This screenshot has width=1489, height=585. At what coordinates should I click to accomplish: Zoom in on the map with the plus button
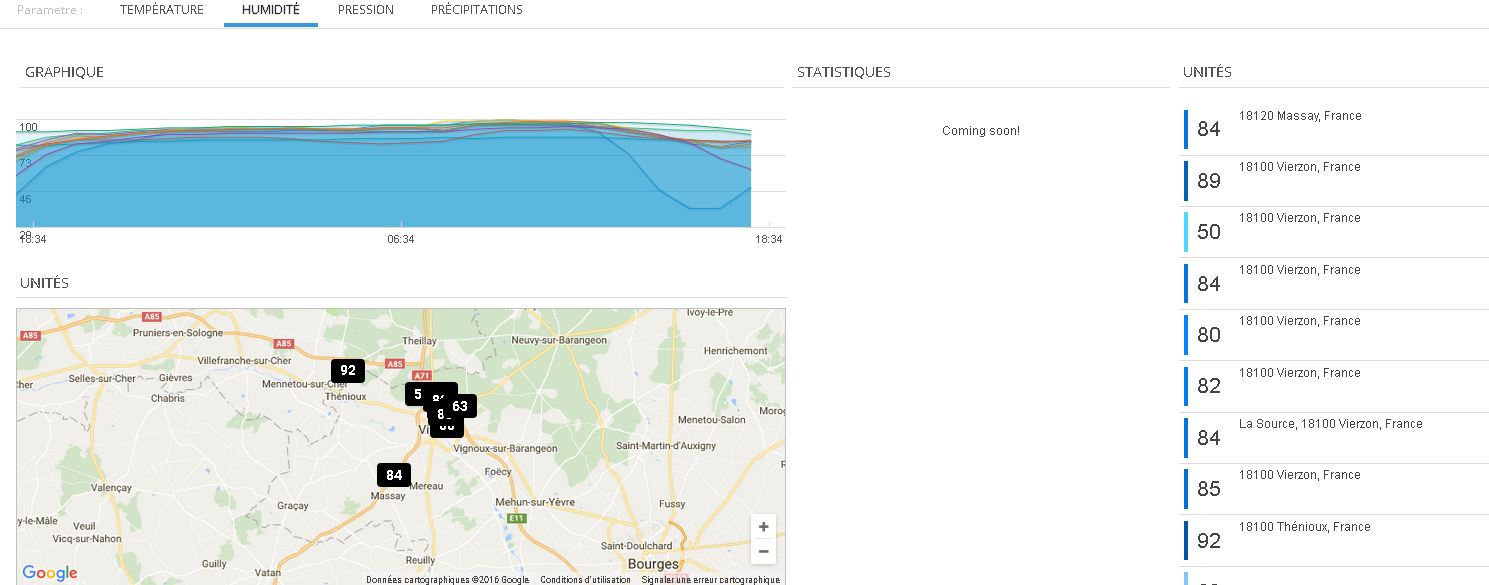[x=763, y=527]
